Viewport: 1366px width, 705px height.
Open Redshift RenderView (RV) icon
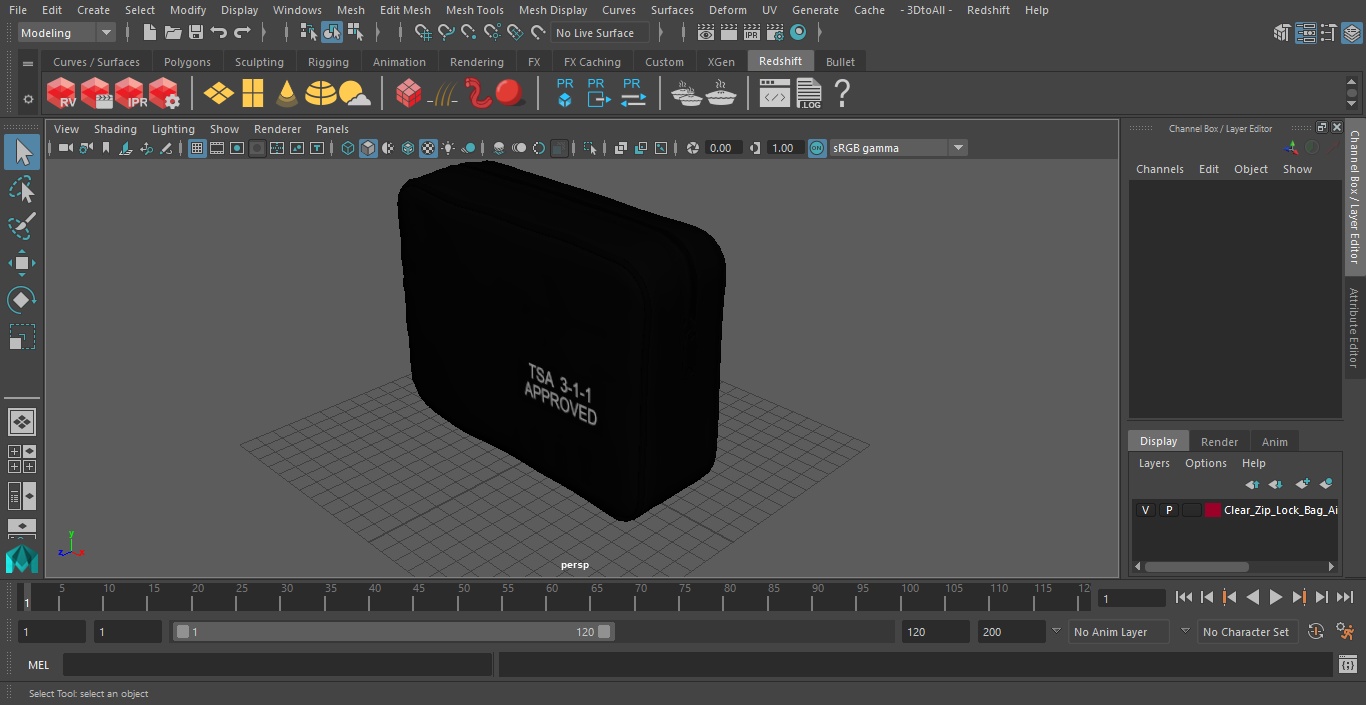(x=62, y=94)
